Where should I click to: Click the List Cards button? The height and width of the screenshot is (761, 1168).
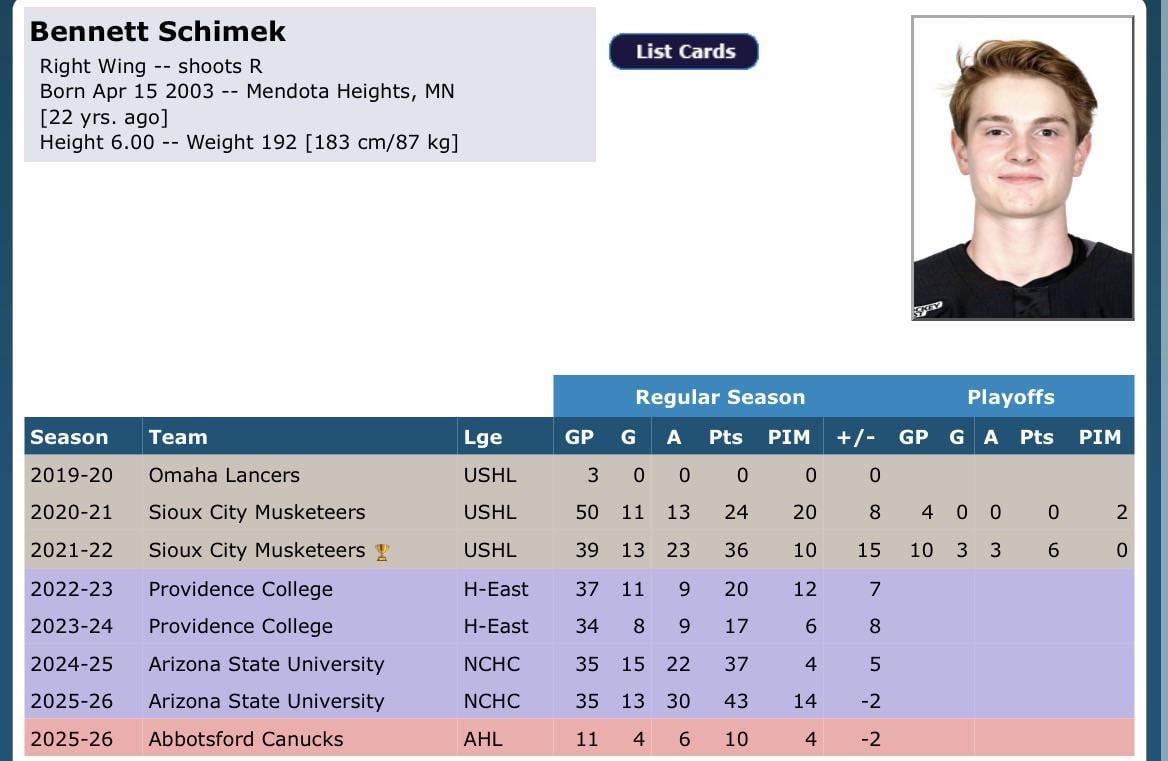[x=684, y=52]
